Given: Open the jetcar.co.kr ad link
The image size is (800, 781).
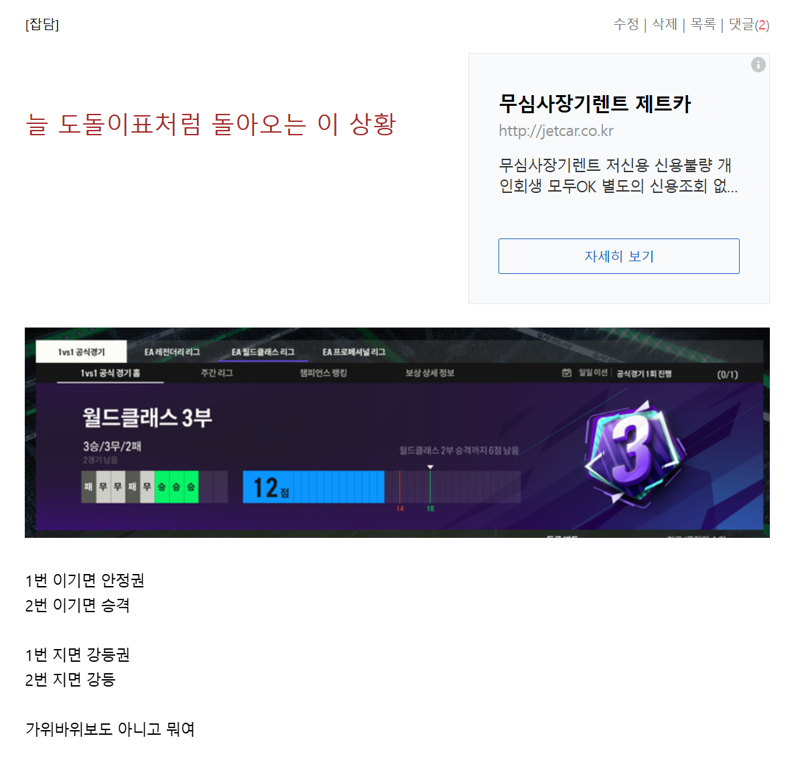Looking at the screenshot, I should [556, 131].
